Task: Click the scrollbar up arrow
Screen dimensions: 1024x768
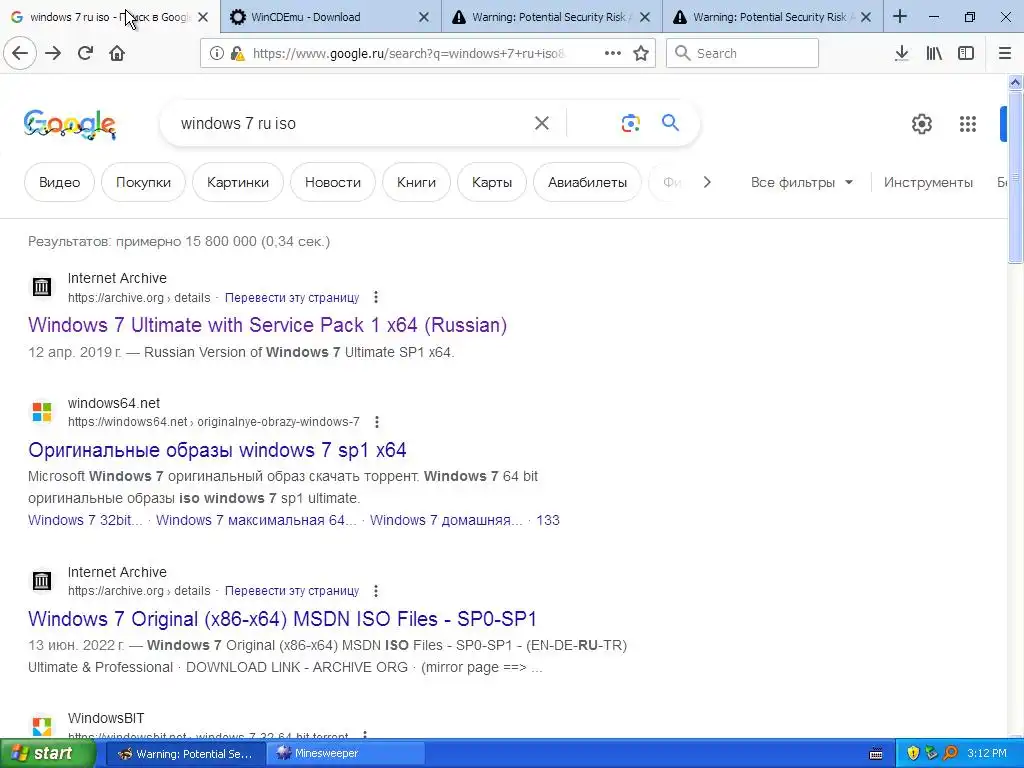Action: tap(1016, 82)
